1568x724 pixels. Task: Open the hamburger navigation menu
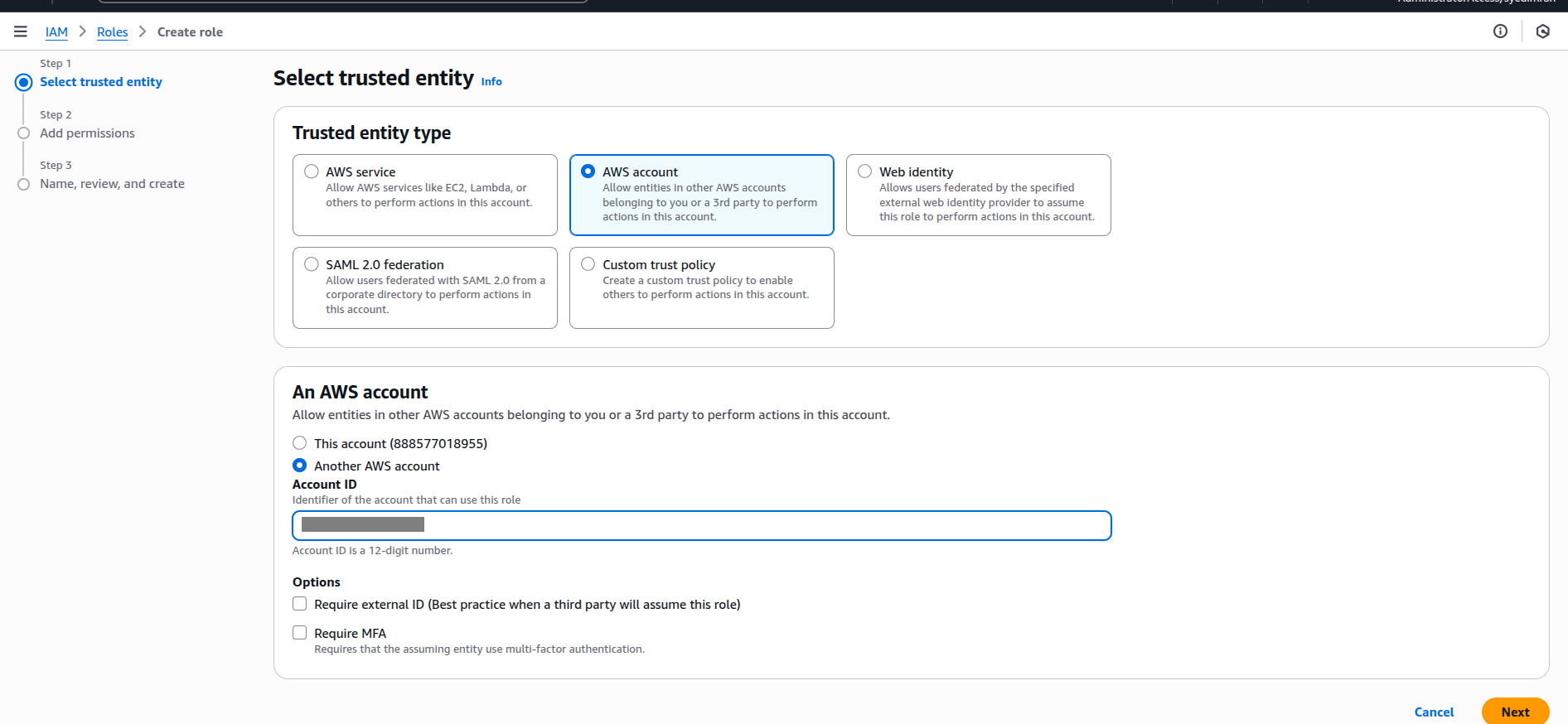(x=21, y=31)
